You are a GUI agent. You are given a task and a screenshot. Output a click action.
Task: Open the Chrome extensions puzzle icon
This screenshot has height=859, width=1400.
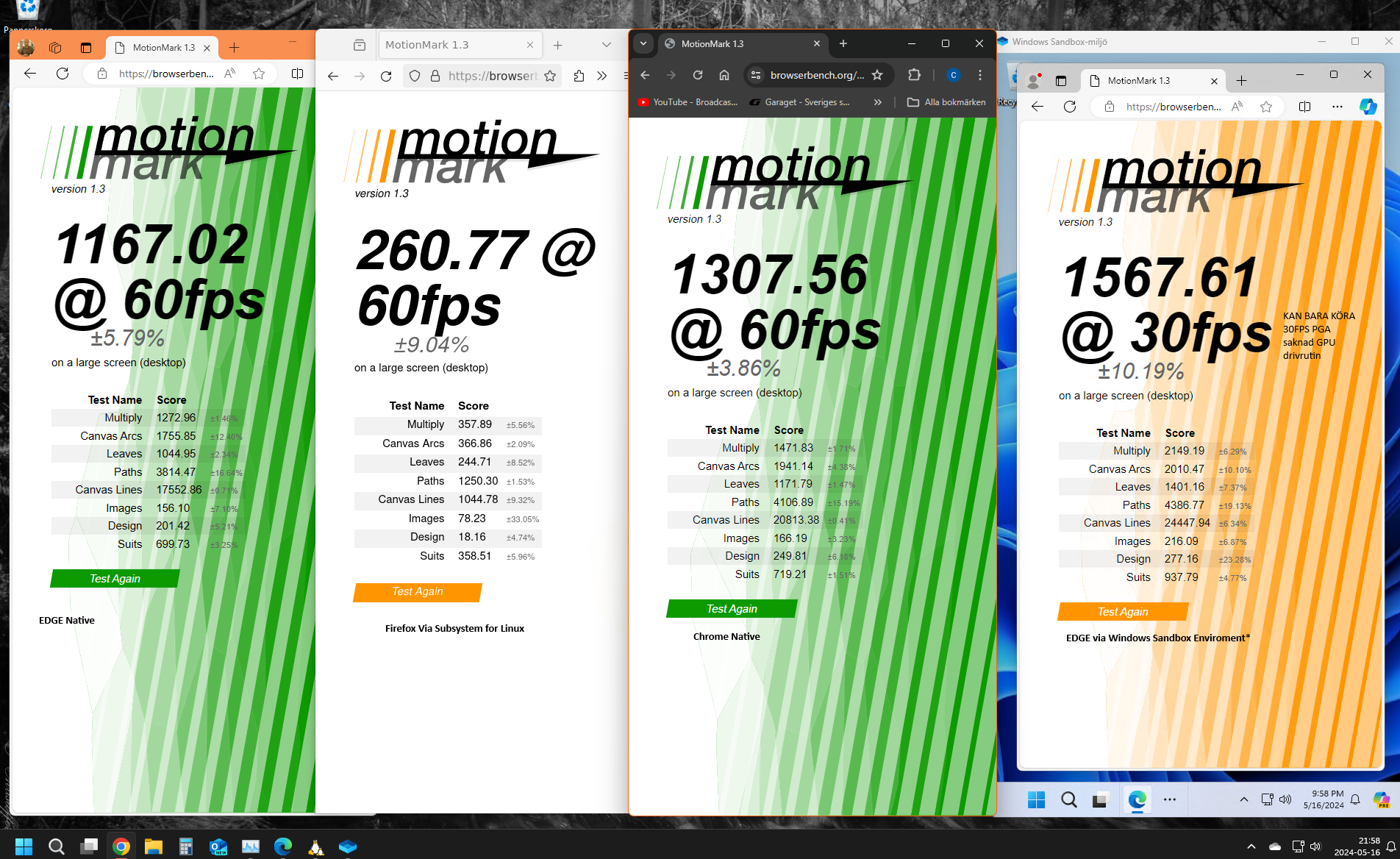pyautogui.click(x=914, y=75)
